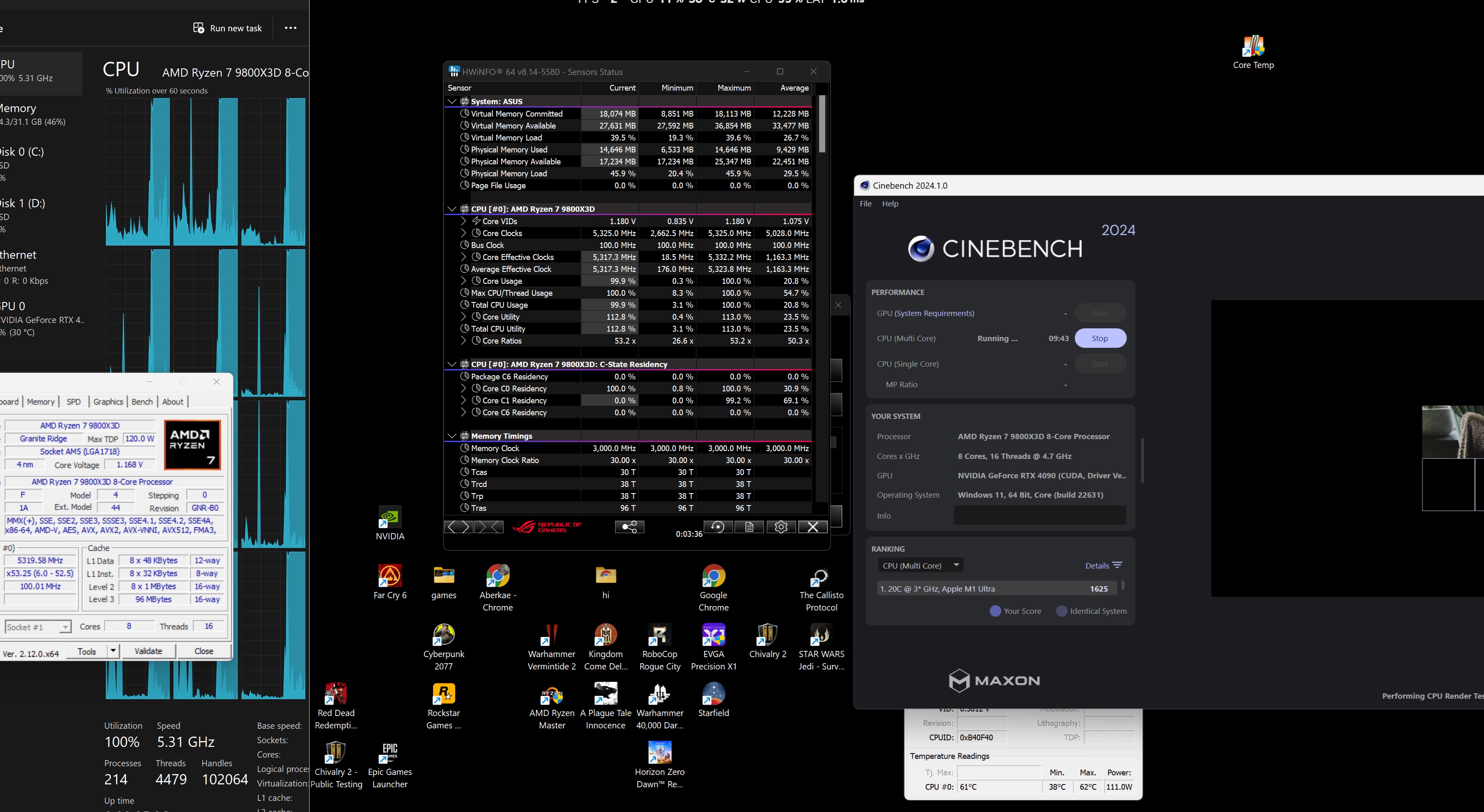Launch Cyberpunk 2077 desktop icon
Viewport: 1484px width, 812px height.
coord(444,647)
